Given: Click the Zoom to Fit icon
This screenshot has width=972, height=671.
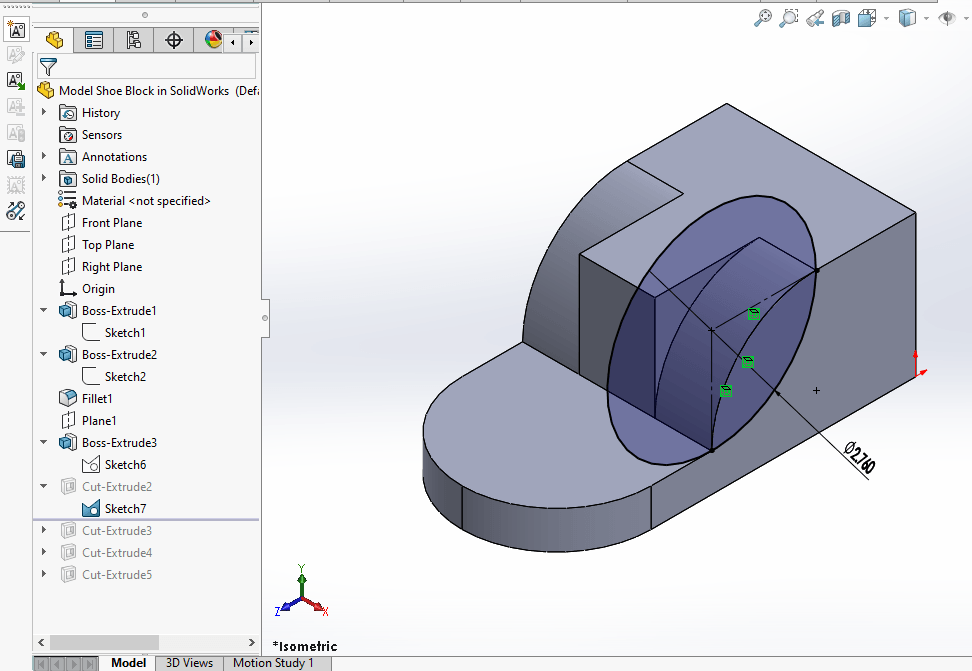Looking at the screenshot, I should click(x=763, y=18).
